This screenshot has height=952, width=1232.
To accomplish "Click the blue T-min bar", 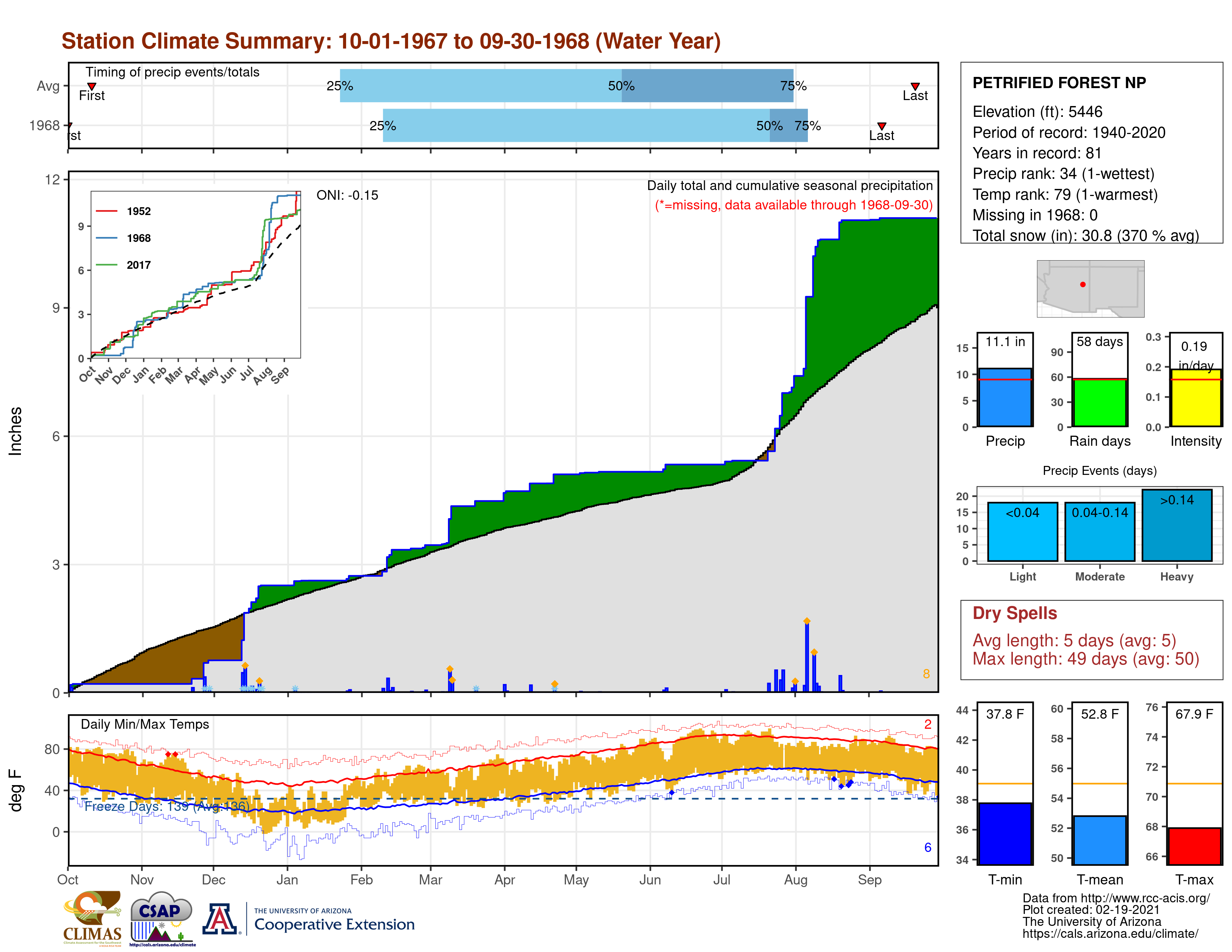I will [x=1005, y=834].
